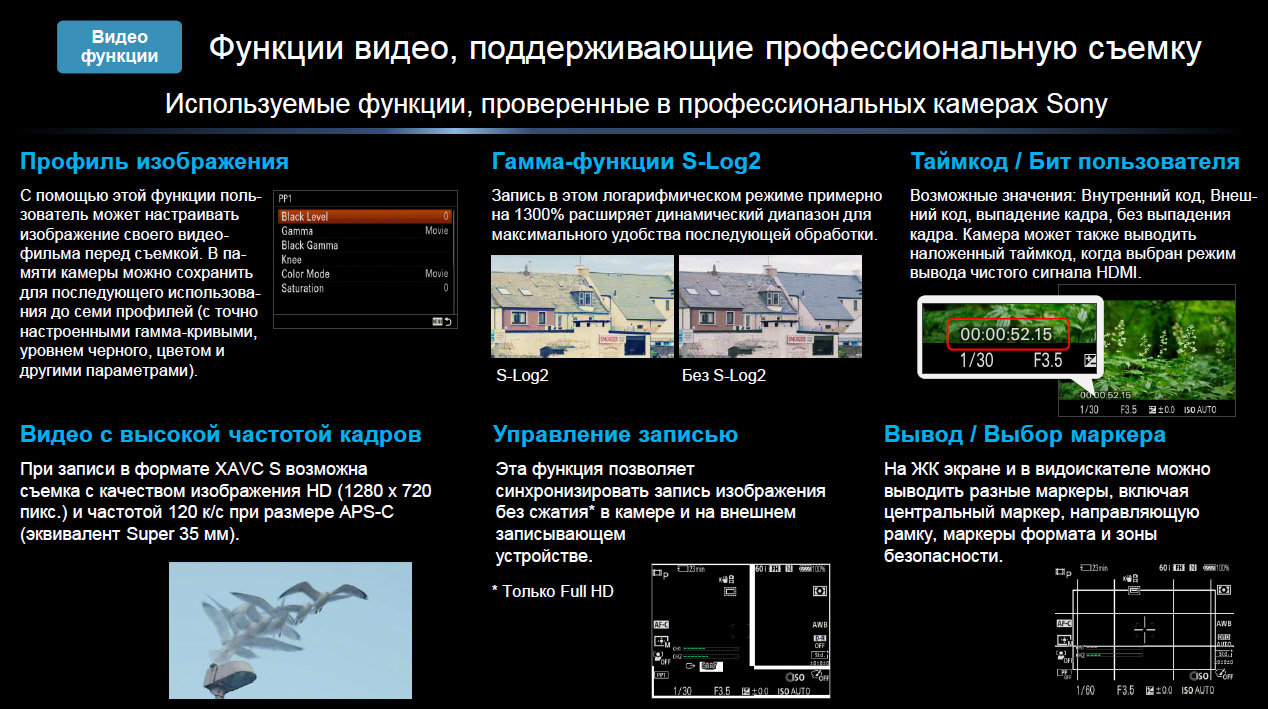Image resolution: width=1268 pixels, height=709 pixels.
Task: Select the highlighted Black Level menu row
Action: (364, 216)
